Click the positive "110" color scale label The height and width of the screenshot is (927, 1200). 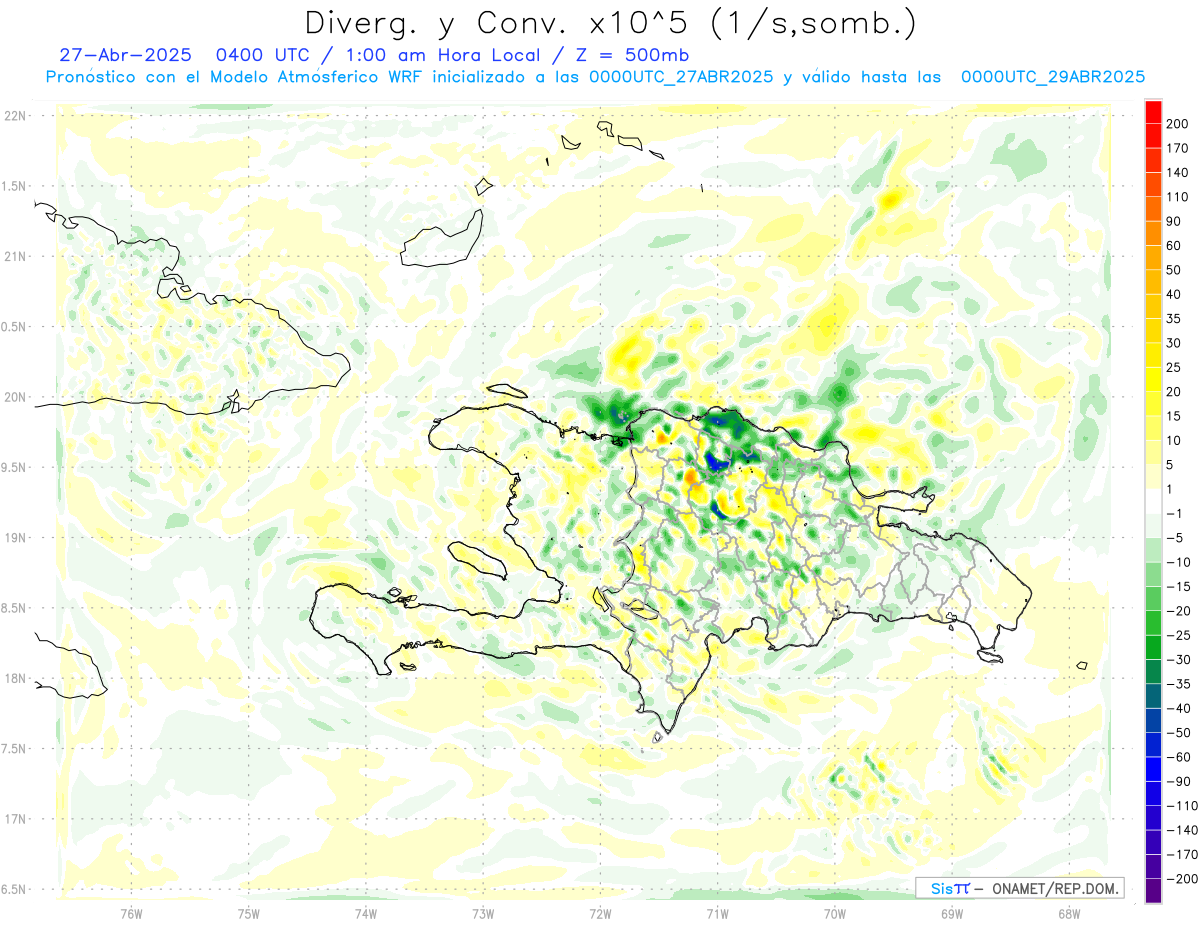tap(1179, 197)
